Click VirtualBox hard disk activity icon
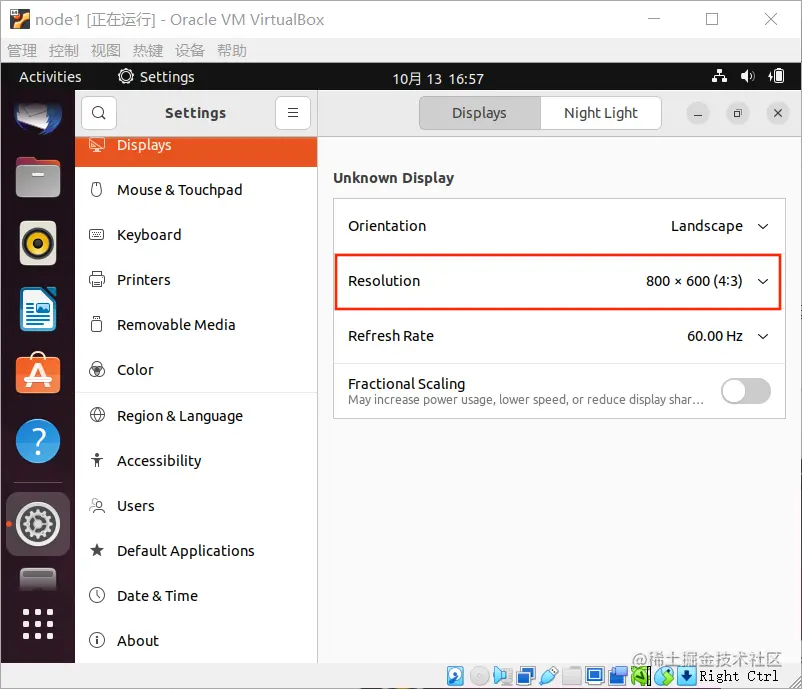 pos(455,676)
